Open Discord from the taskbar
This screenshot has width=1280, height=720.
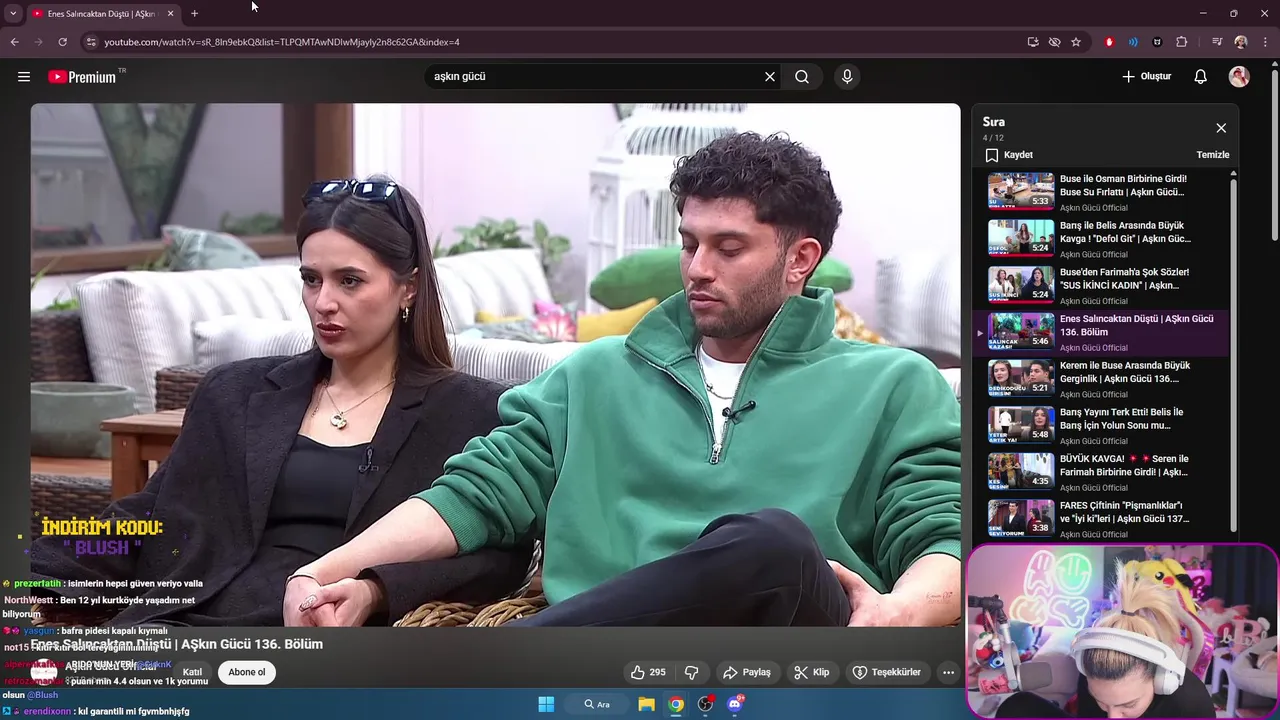(735, 704)
